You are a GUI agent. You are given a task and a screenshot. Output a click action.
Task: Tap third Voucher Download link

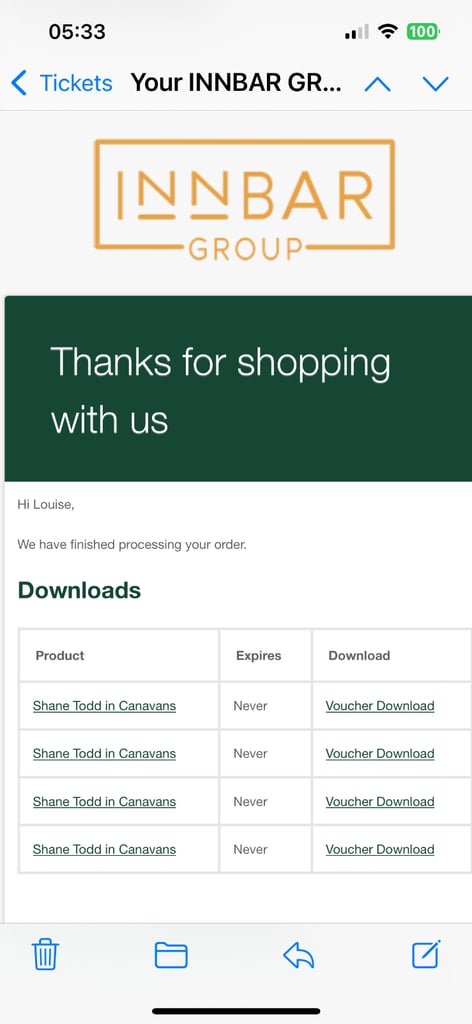pos(380,801)
